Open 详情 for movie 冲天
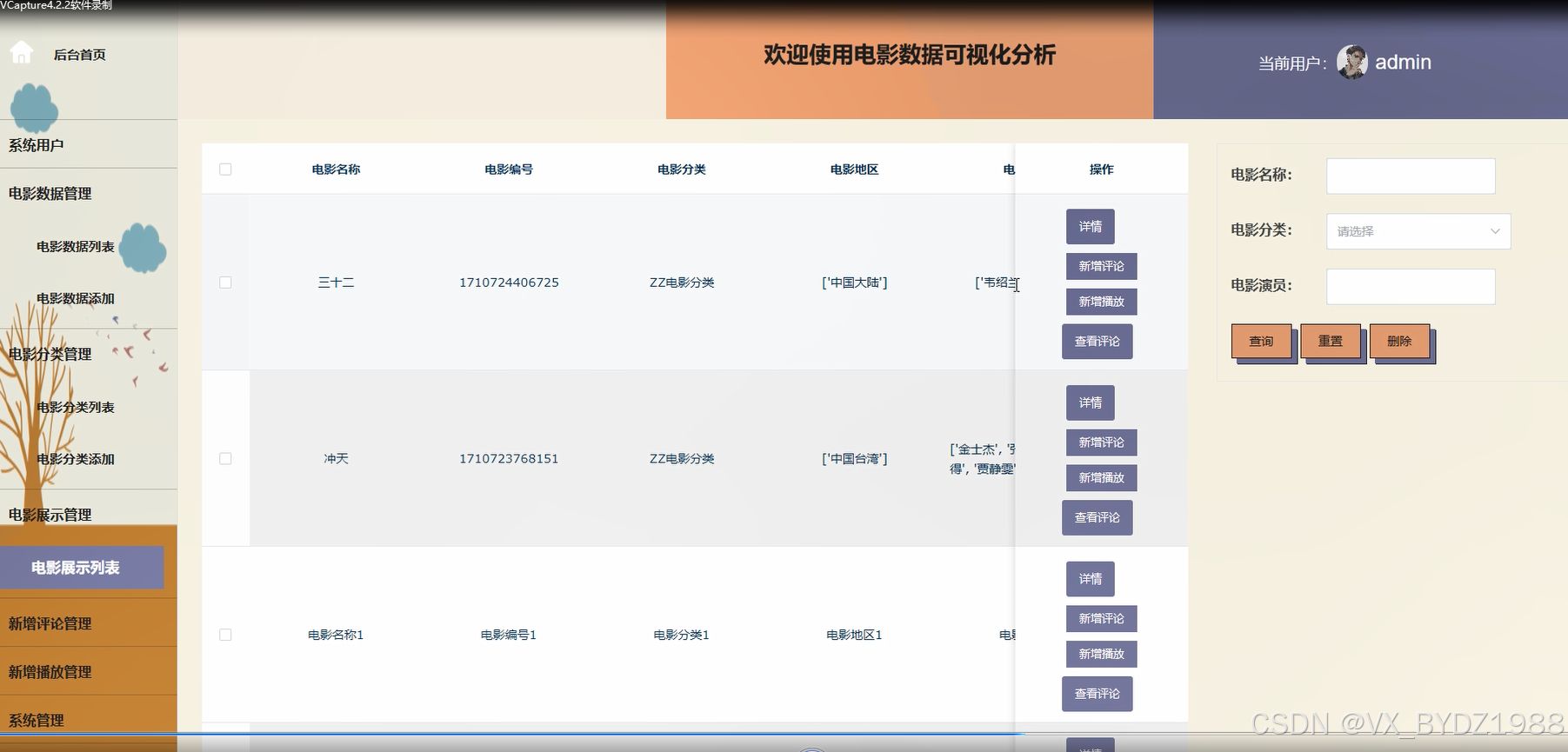 click(1090, 403)
